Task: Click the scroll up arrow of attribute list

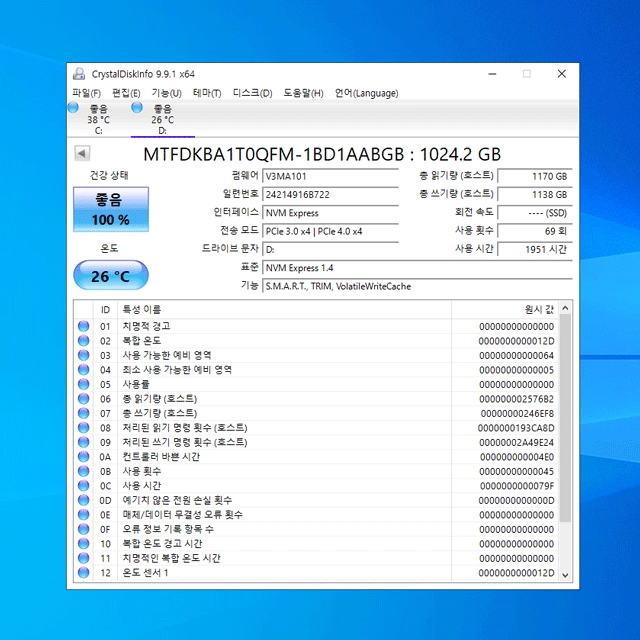Action: 565,308
